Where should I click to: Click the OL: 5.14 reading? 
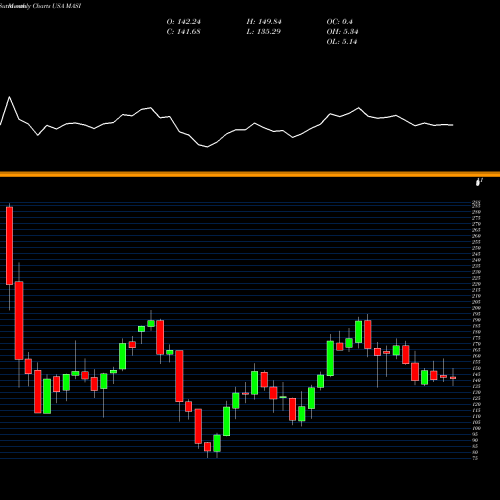click(x=342, y=42)
